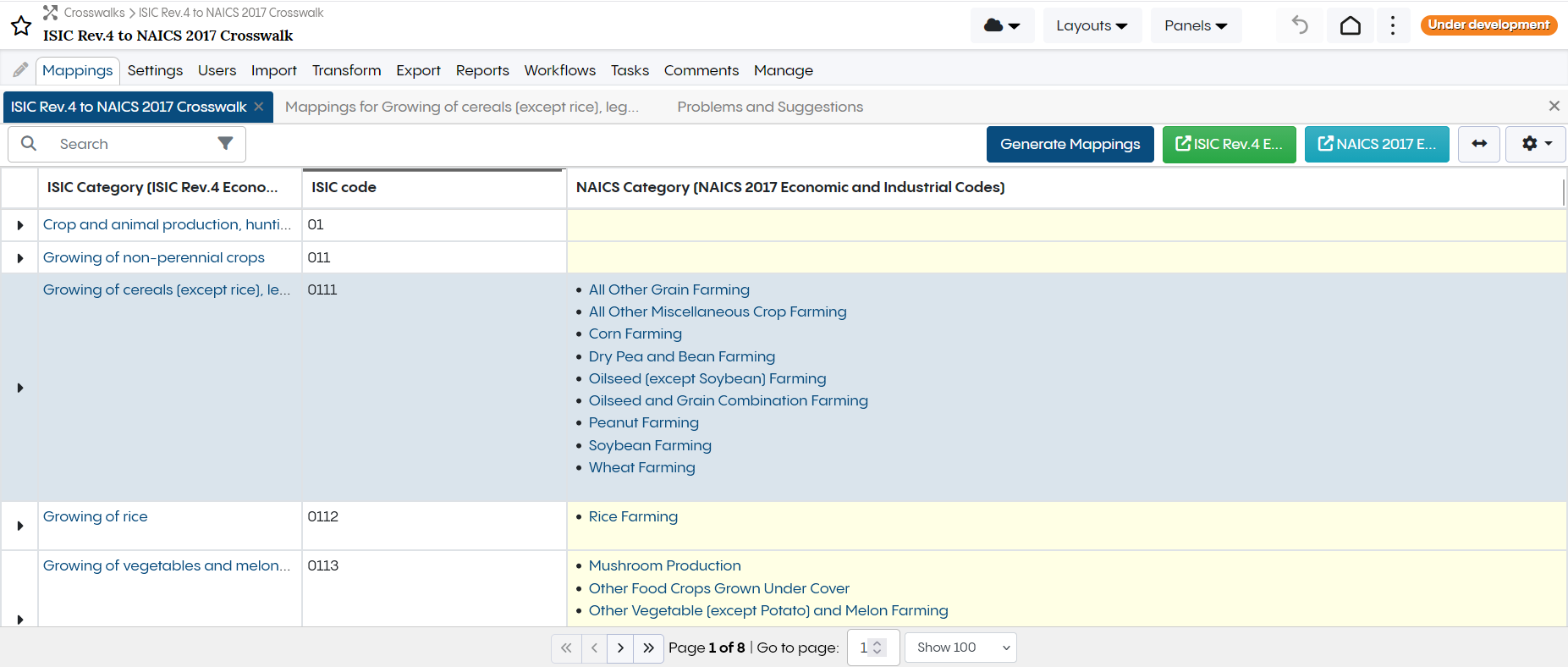Open the Panels dropdown
Viewport: 1568px width, 667px height.
coord(1196,25)
